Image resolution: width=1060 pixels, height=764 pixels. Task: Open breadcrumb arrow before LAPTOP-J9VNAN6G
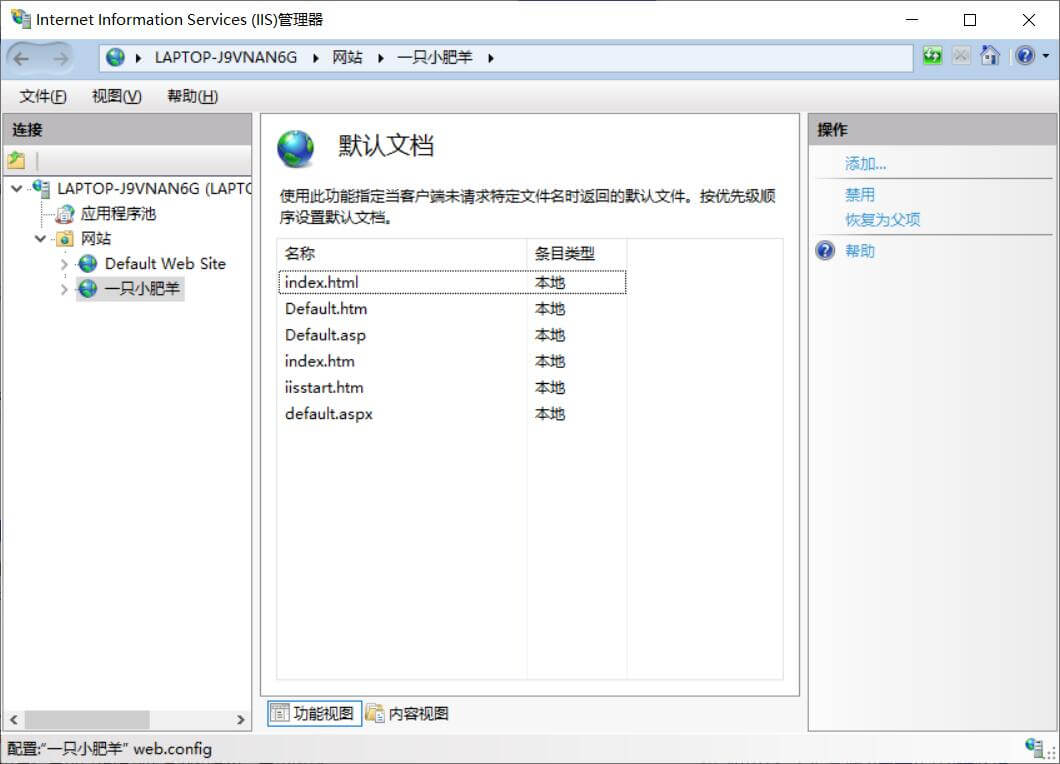point(139,58)
